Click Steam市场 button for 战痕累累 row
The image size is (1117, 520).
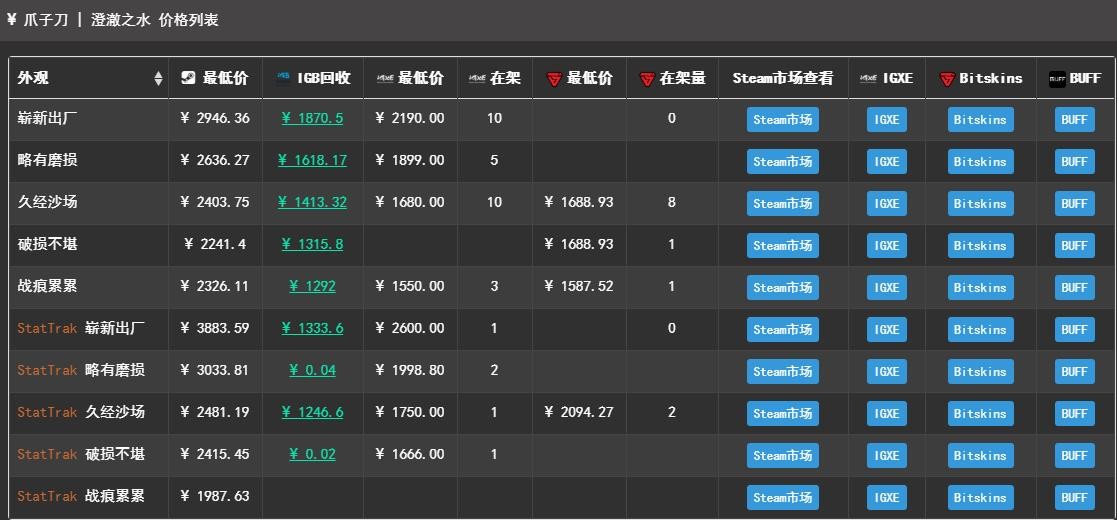click(782, 288)
